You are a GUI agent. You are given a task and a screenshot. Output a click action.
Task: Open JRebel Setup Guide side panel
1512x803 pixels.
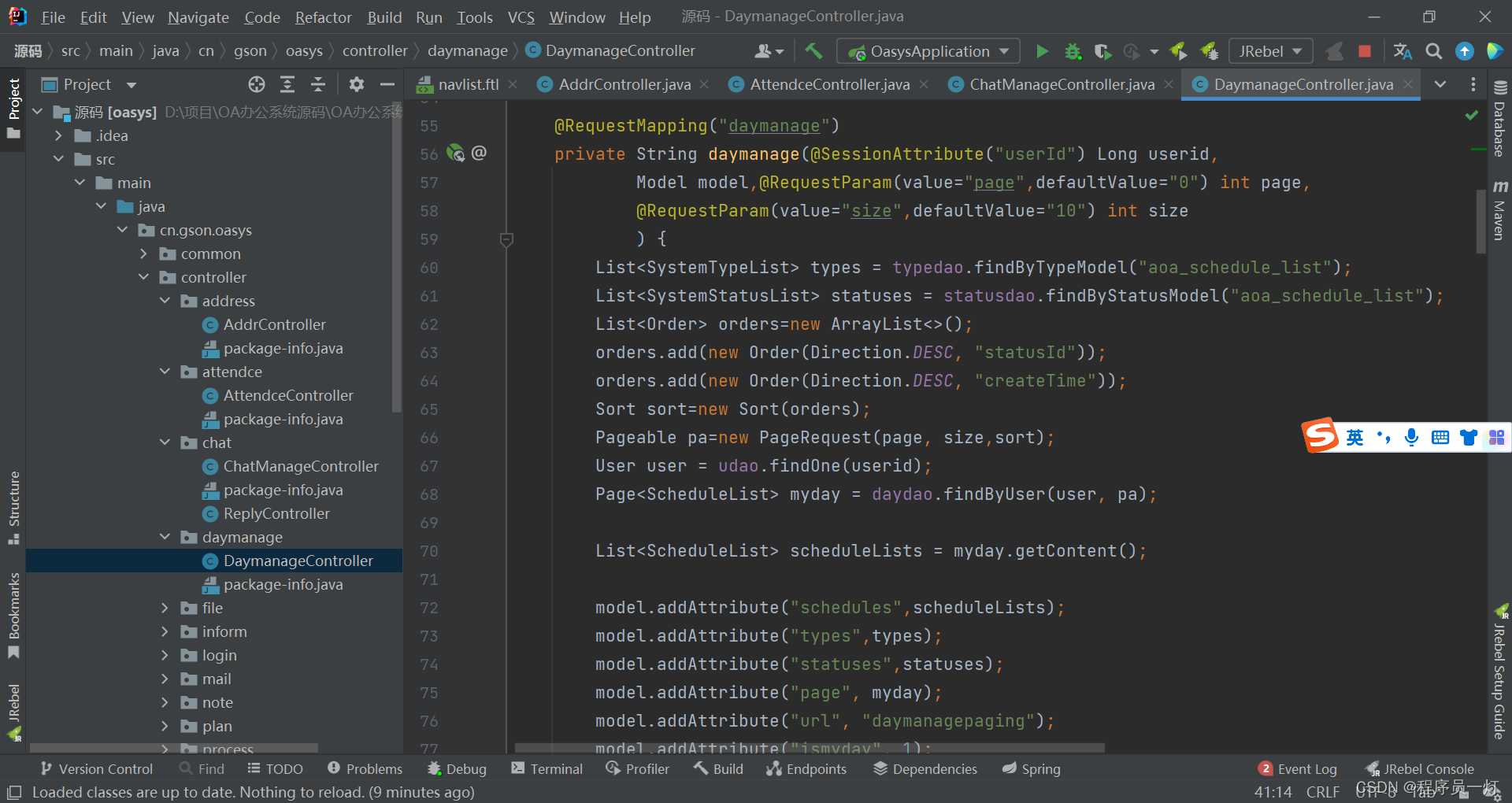click(x=1500, y=672)
